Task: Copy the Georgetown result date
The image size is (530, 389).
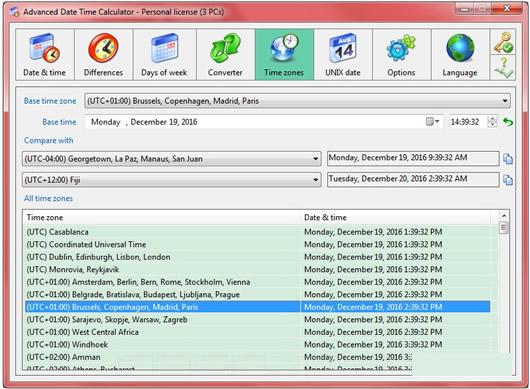Action: click(x=508, y=159)
